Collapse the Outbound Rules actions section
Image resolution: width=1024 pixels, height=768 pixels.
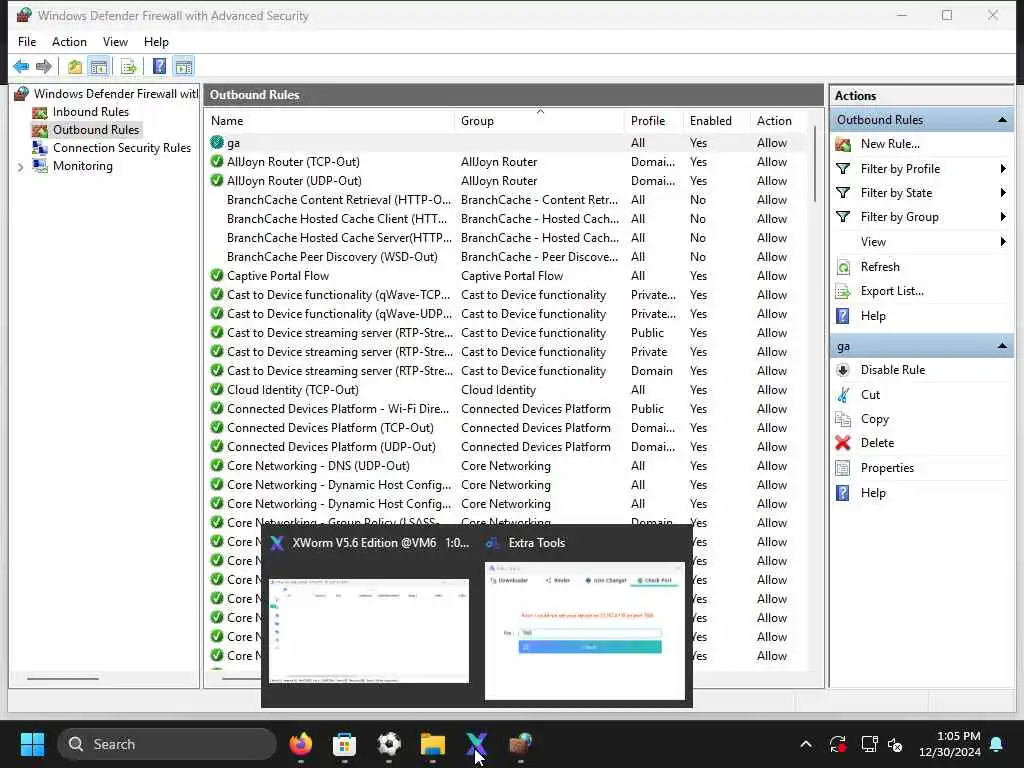click(1002, 120)
